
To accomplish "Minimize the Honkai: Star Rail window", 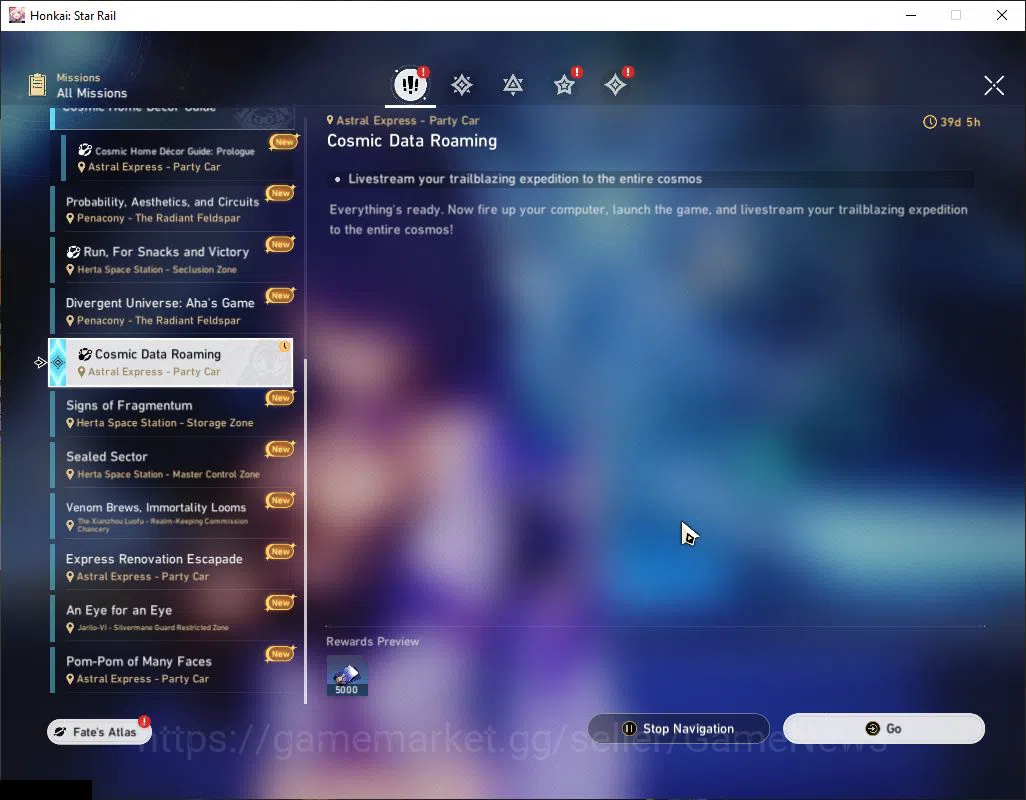I will 910,15.
